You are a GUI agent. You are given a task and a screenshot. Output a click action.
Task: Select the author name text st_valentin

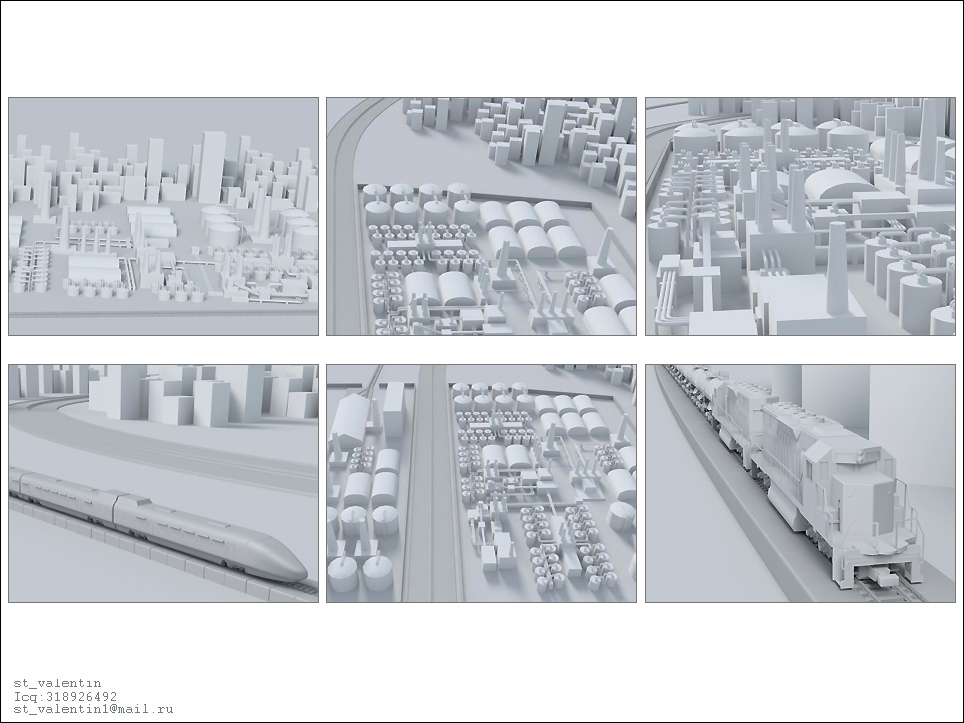[x=58, y=683]
